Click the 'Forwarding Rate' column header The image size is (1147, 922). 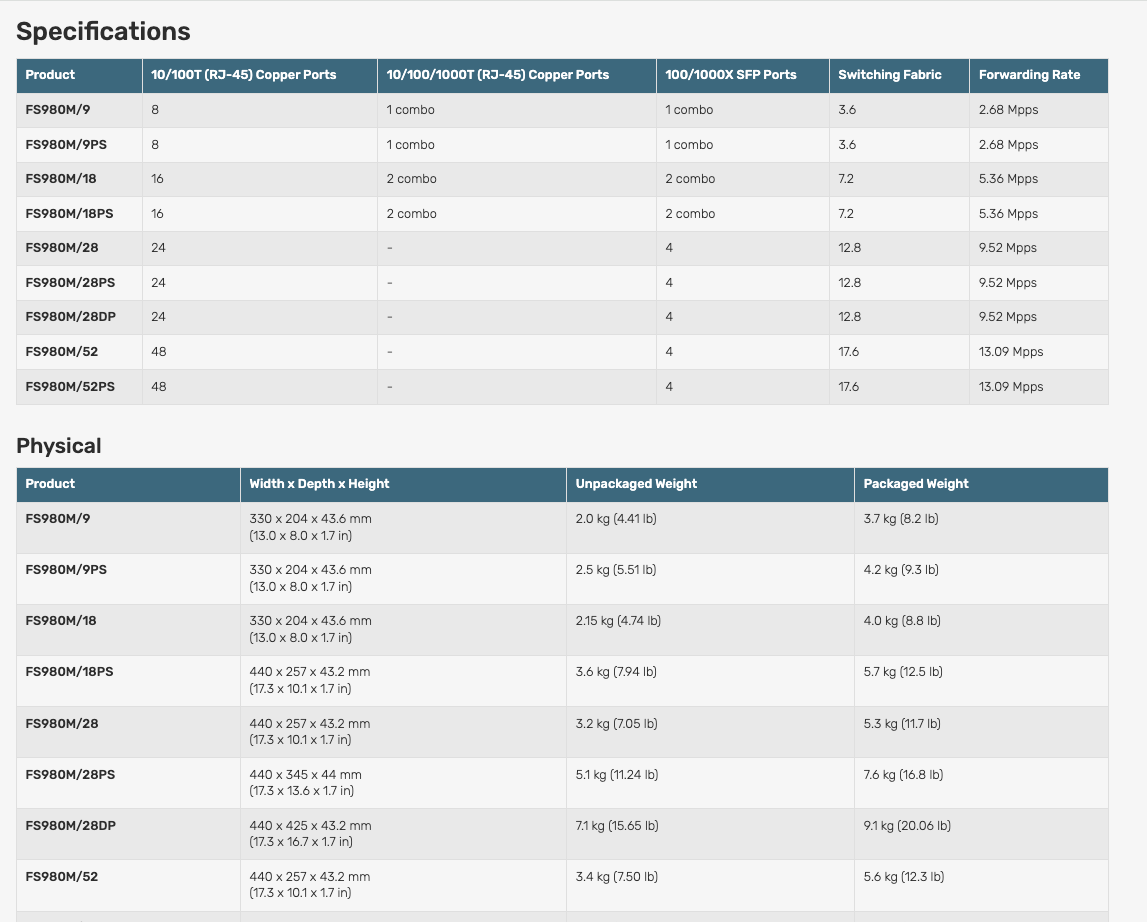[1029, 75]
